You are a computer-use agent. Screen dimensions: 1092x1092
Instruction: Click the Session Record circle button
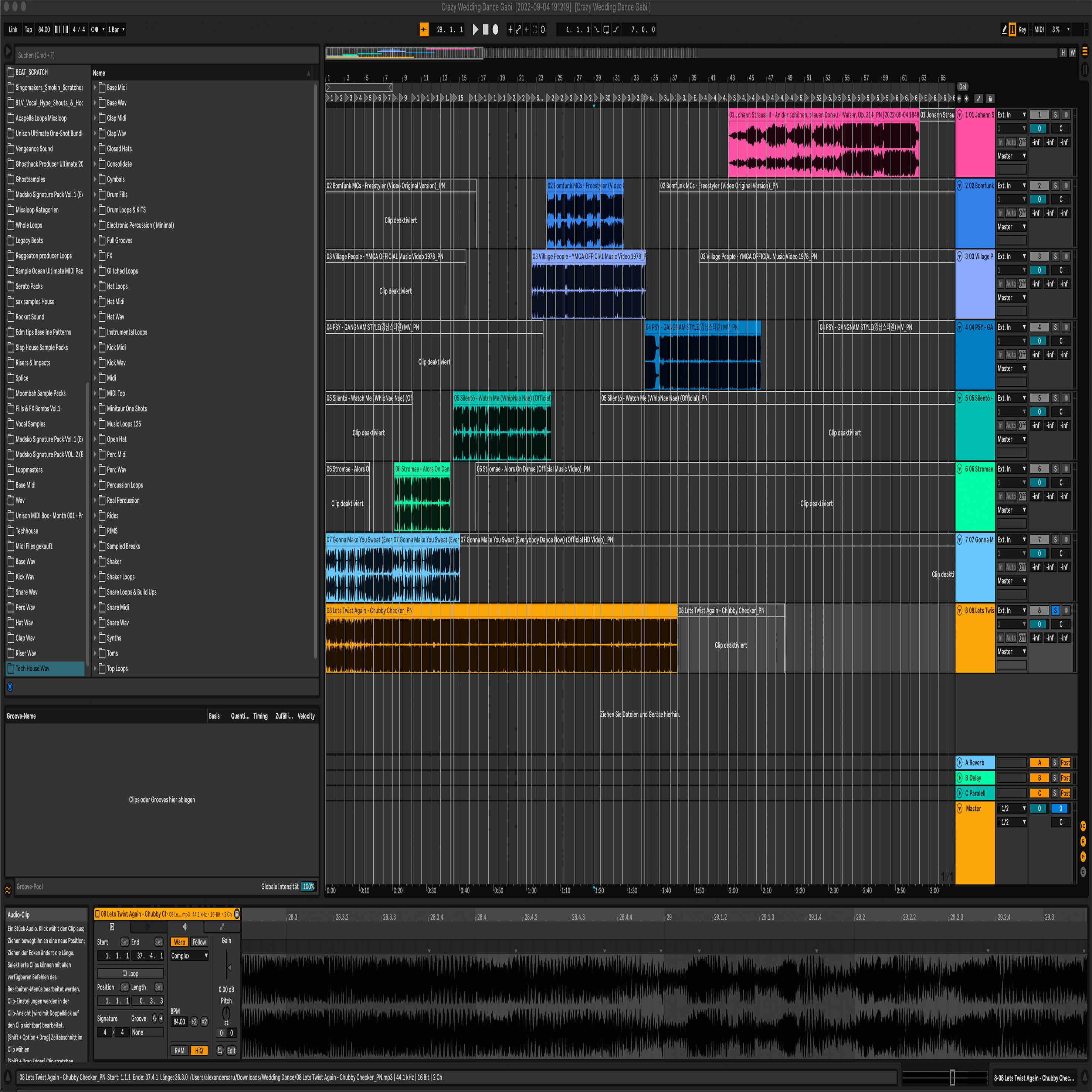point(543,30)
